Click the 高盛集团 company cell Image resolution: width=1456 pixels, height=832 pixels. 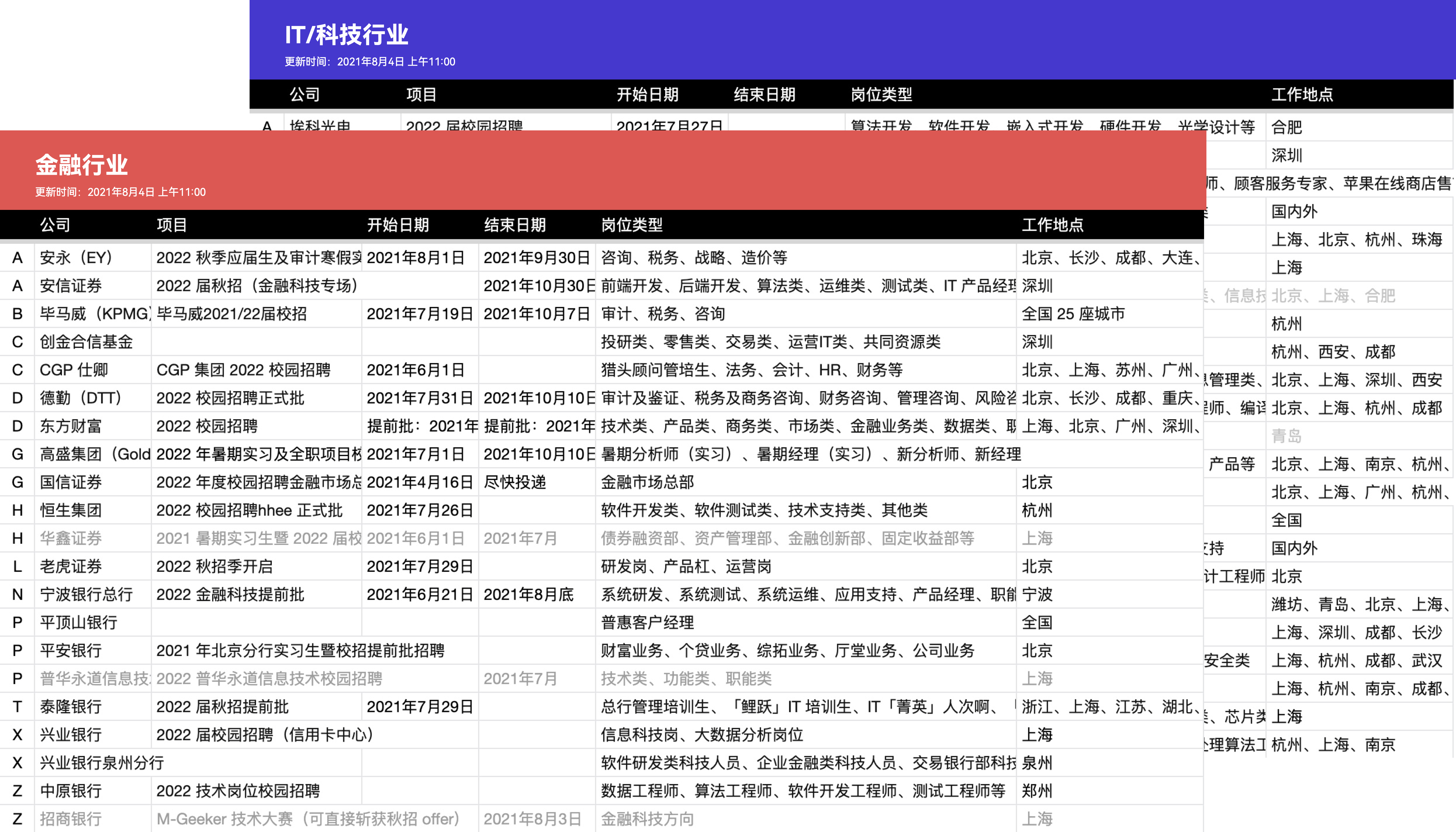93,454
